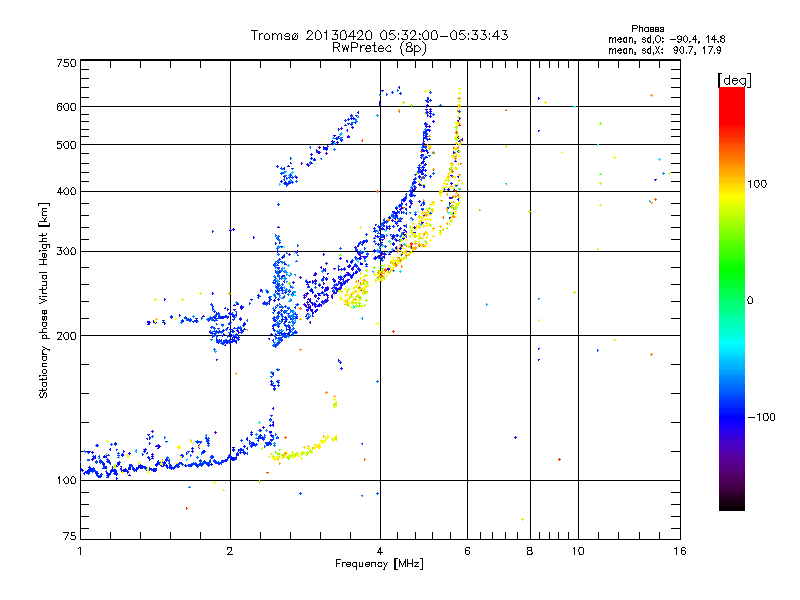Click the y-axis tick label '600'
The image size is (800, 600).
(x=66, y=107)
